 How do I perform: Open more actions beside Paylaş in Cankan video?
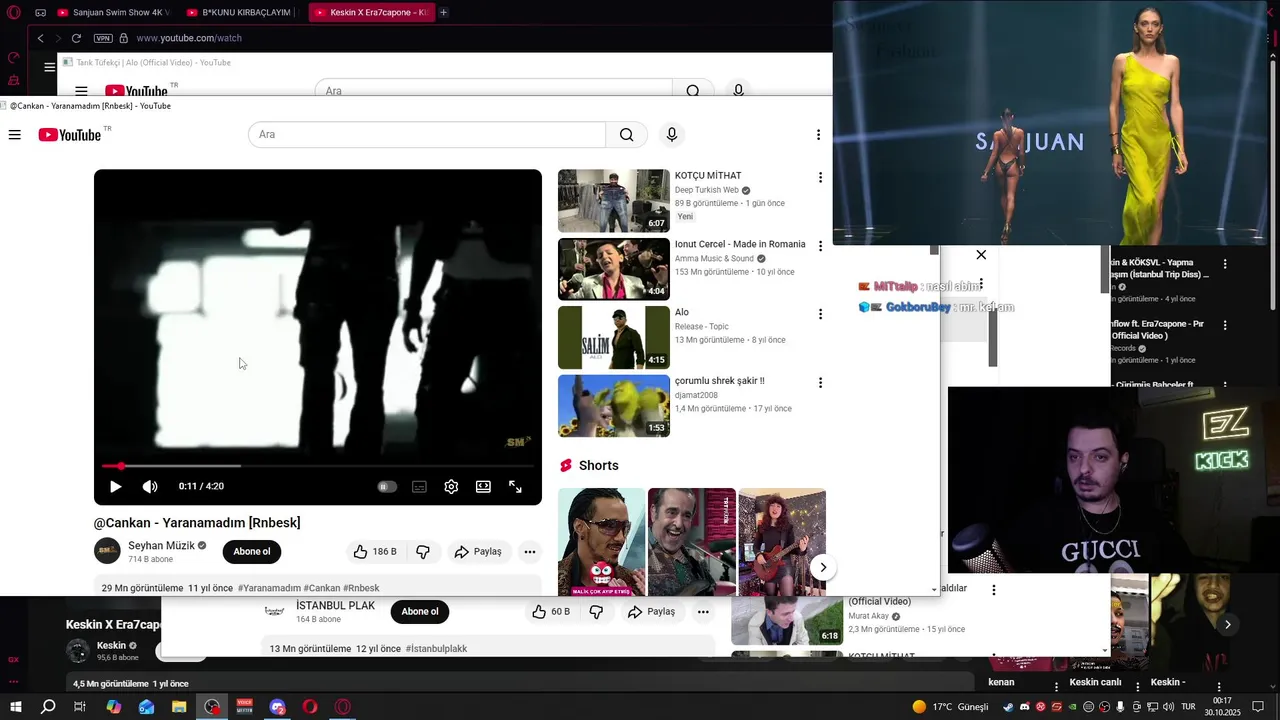click(x=530, y=552)
